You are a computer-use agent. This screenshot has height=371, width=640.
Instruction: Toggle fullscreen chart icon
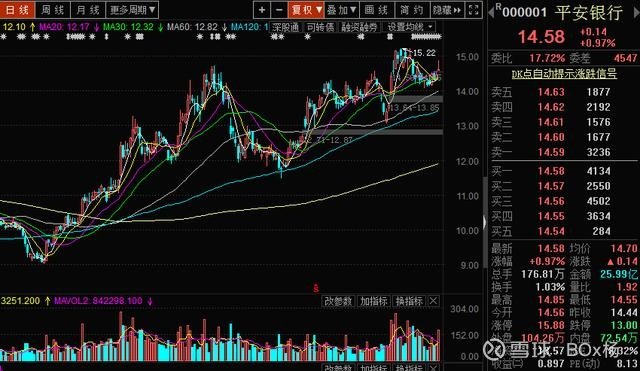tap(473, 10)
